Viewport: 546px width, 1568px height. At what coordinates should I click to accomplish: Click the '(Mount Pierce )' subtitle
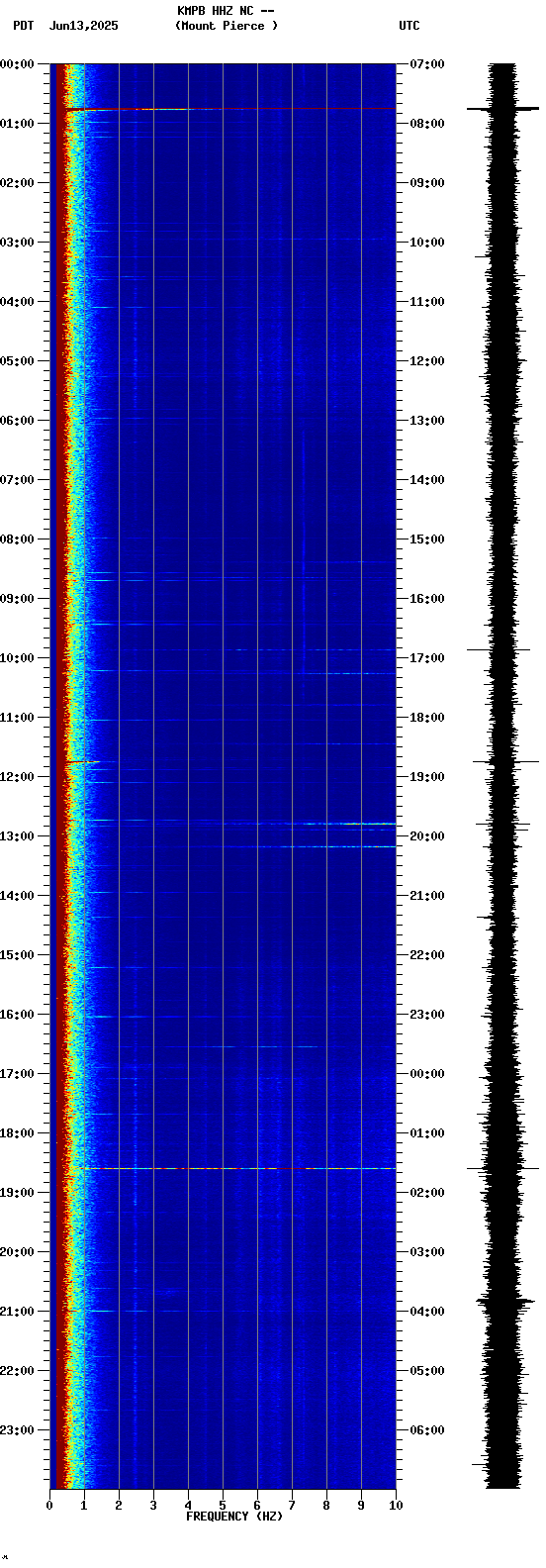227,26
